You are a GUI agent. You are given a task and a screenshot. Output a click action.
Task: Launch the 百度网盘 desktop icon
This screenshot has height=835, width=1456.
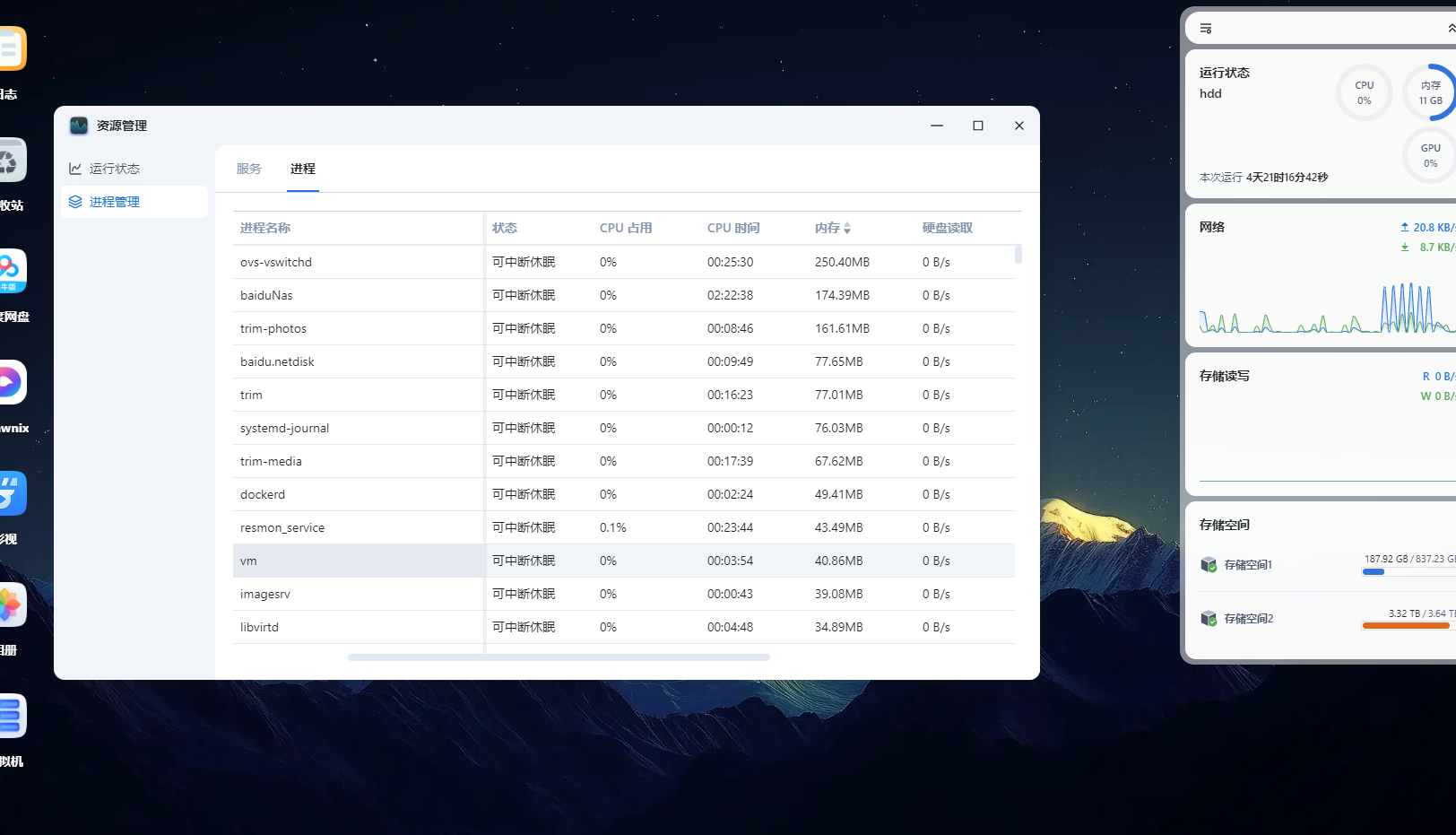point(11,272)
